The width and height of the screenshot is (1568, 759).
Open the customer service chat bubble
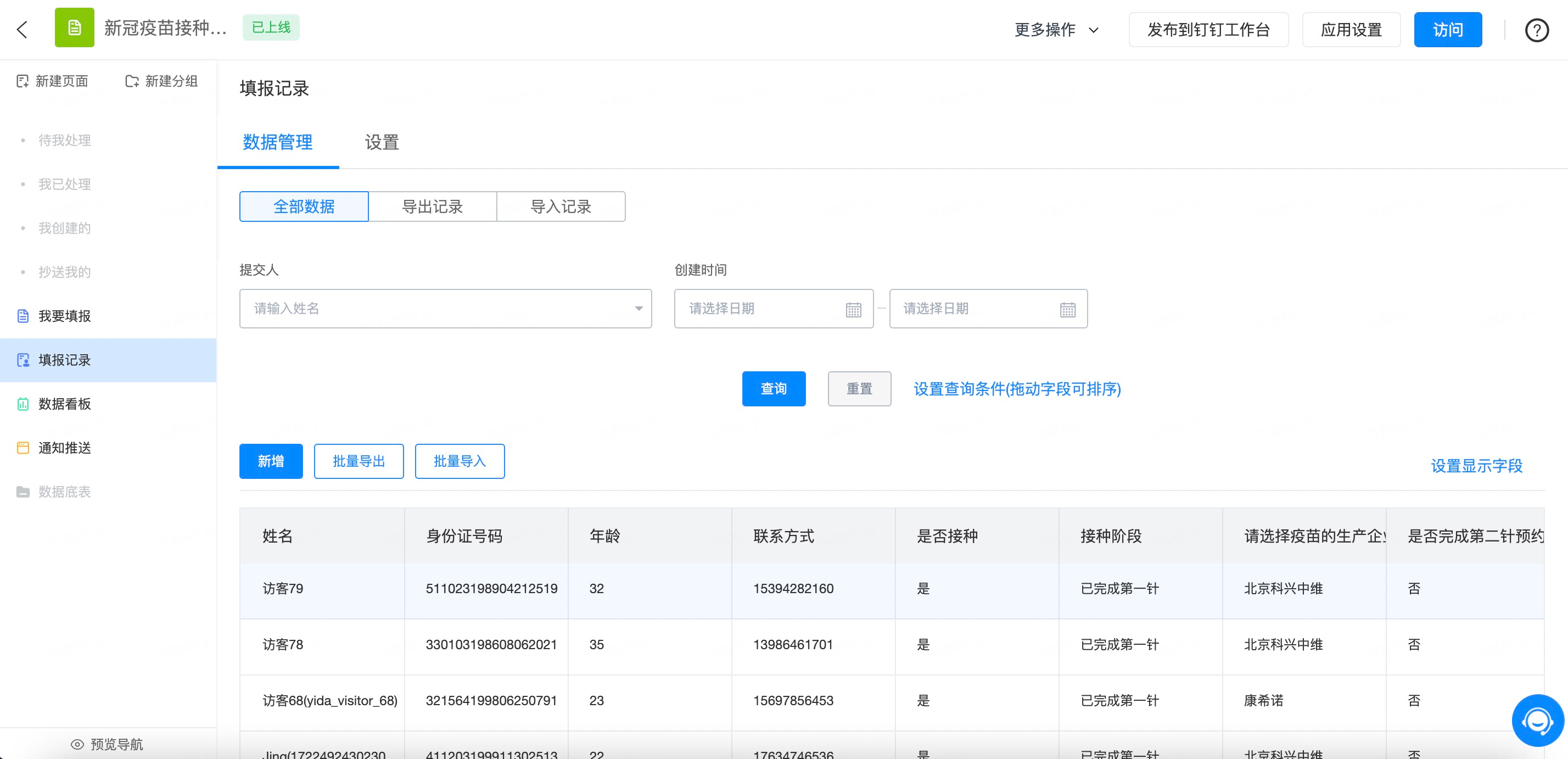point(1538,720)
